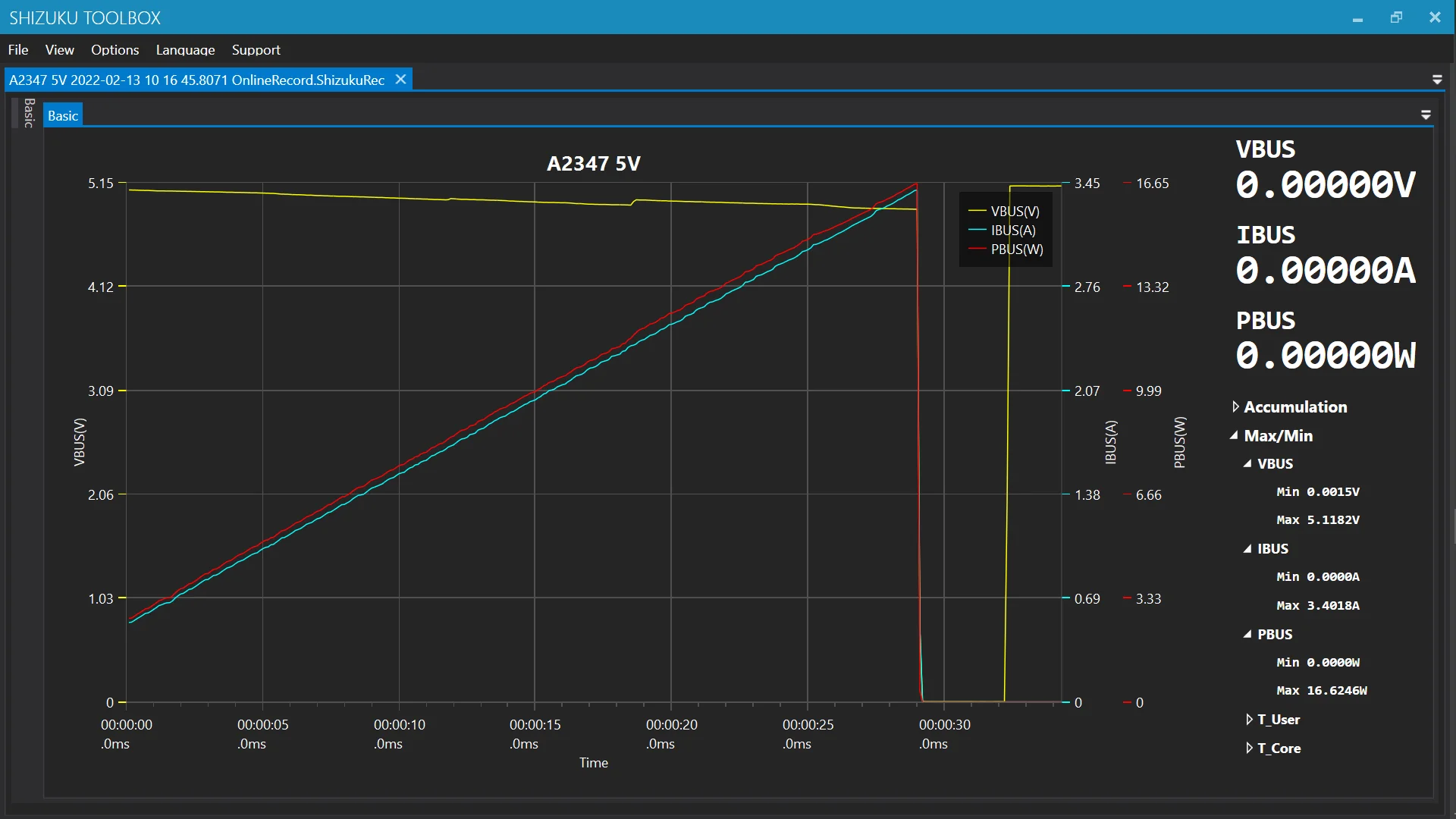Click the vertical Basic side panel handle
Screen dimensions: 1456x819
pos(29,113)
